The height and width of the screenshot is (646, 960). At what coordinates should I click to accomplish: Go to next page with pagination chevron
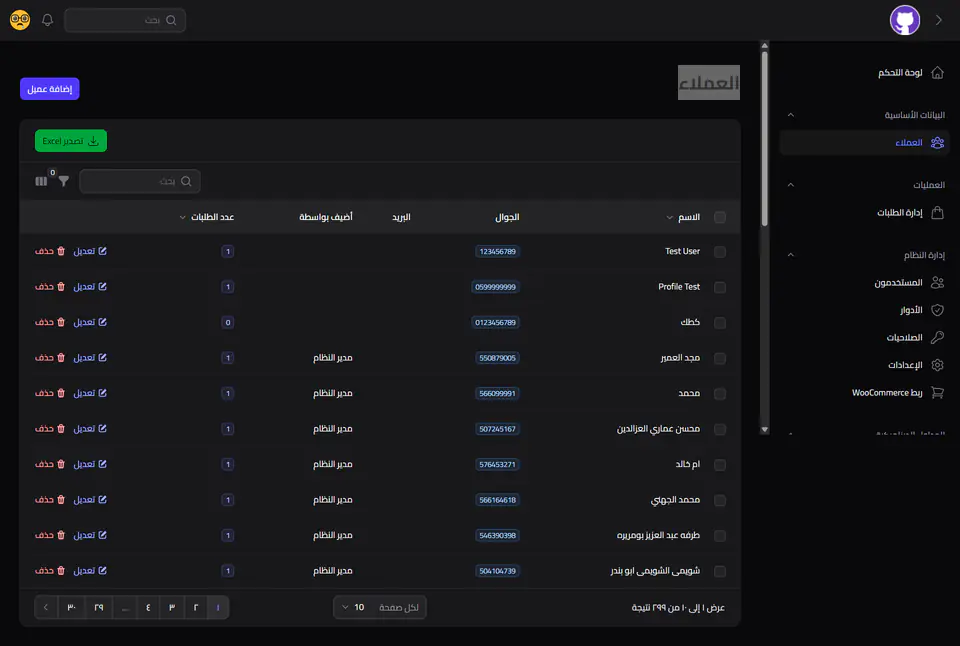46,607
